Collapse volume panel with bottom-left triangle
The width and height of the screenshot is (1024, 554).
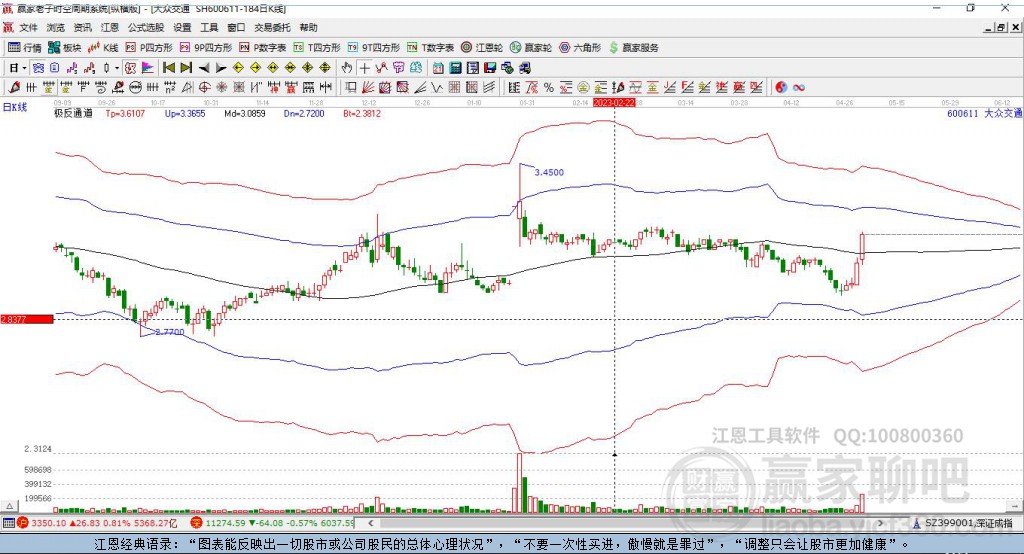10,506
